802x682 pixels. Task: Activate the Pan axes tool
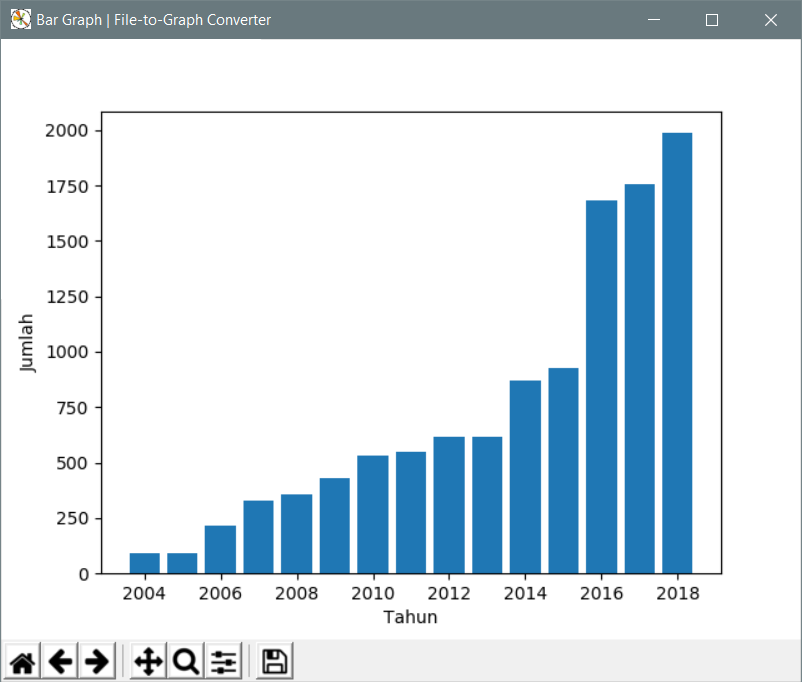148,662
